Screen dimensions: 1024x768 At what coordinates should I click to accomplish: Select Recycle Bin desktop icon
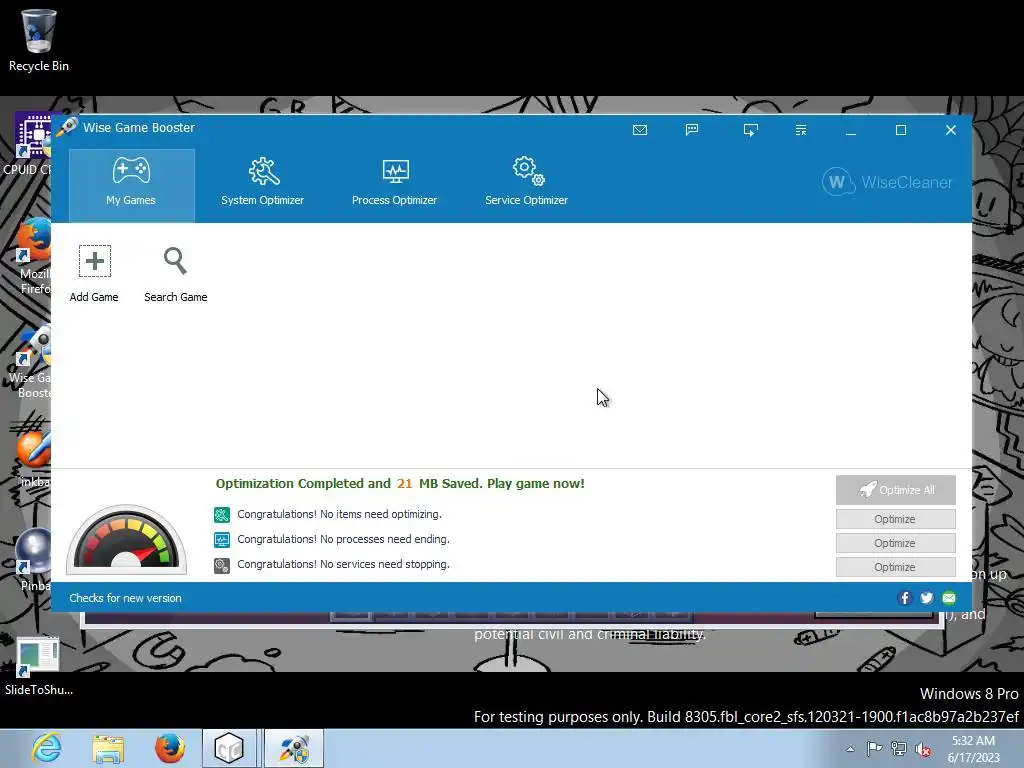pos(39,40)
